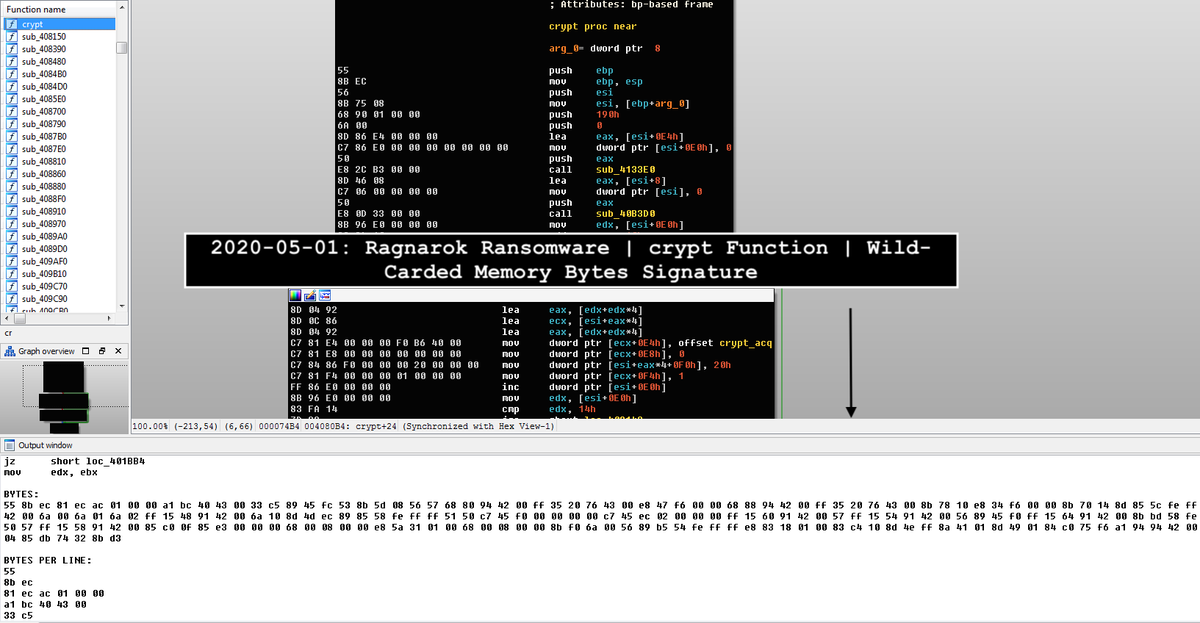Screen dimensions: 1200x623
Task: Select function sub_4085E0
Action: (x=60, y=99)
